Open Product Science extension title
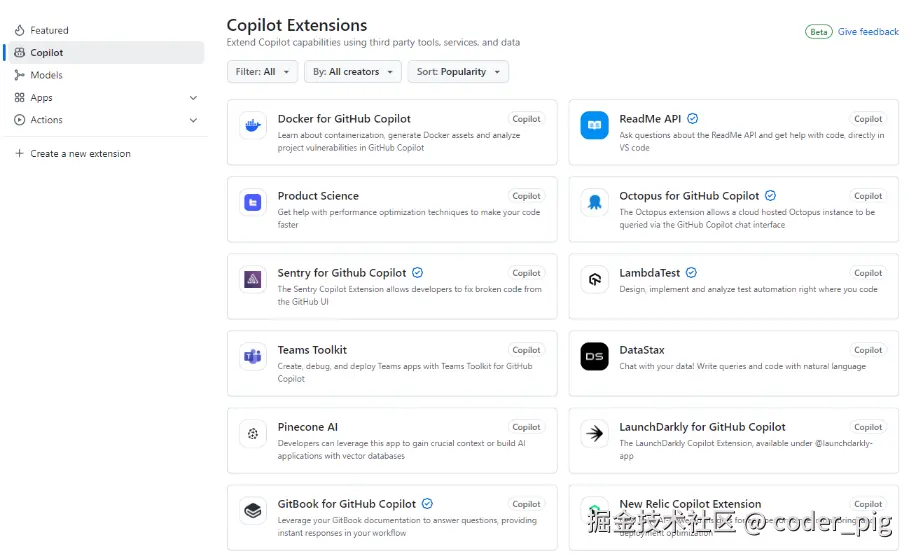The image size is (909, 555). coord(318,195)
